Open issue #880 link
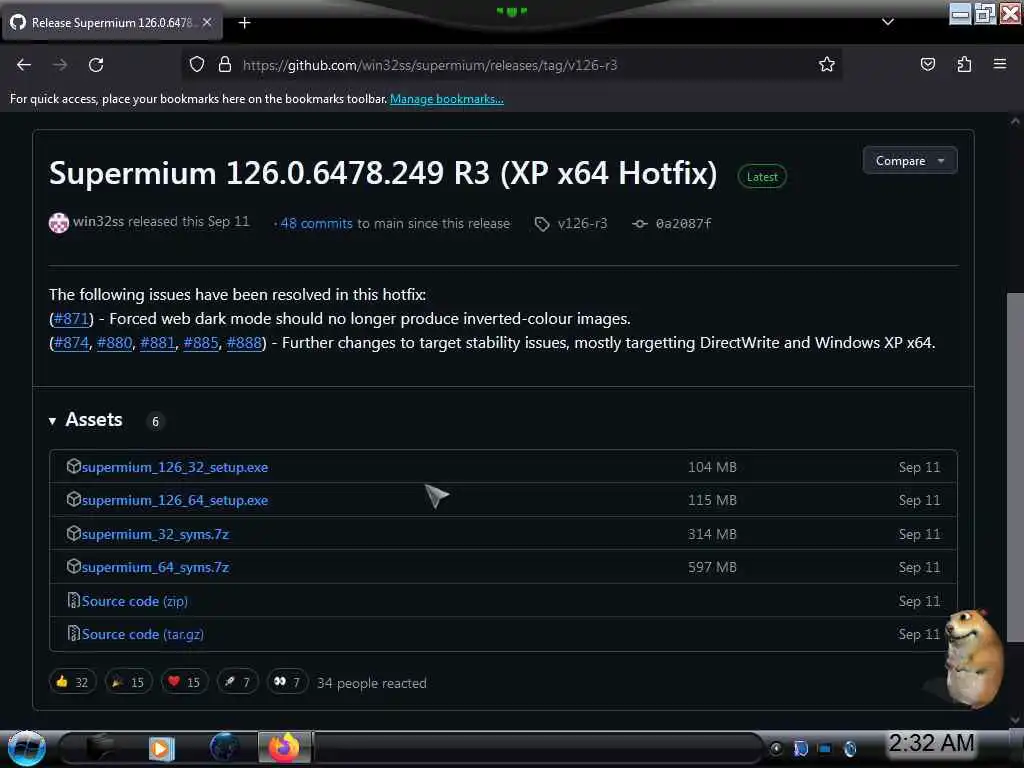 [114, 343]
